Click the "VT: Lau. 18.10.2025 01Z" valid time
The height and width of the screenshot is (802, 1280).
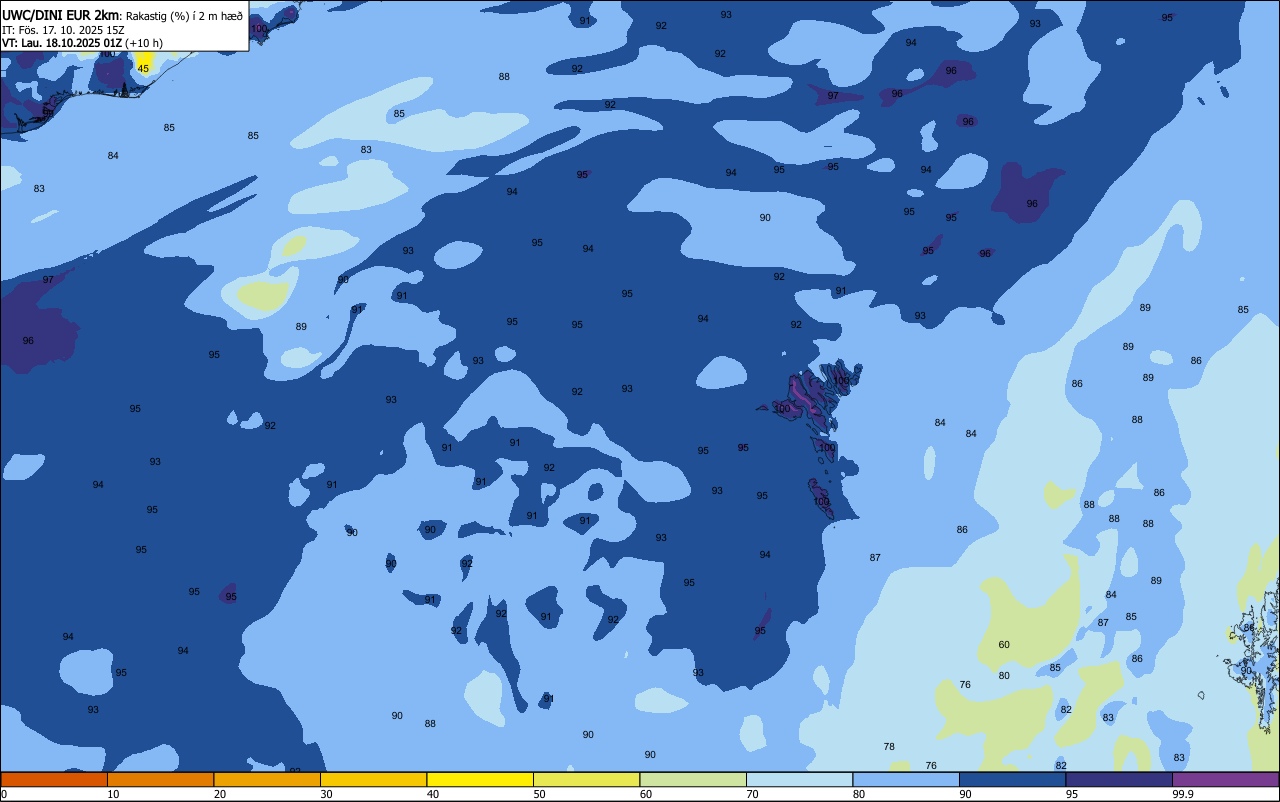click(61, 43)
